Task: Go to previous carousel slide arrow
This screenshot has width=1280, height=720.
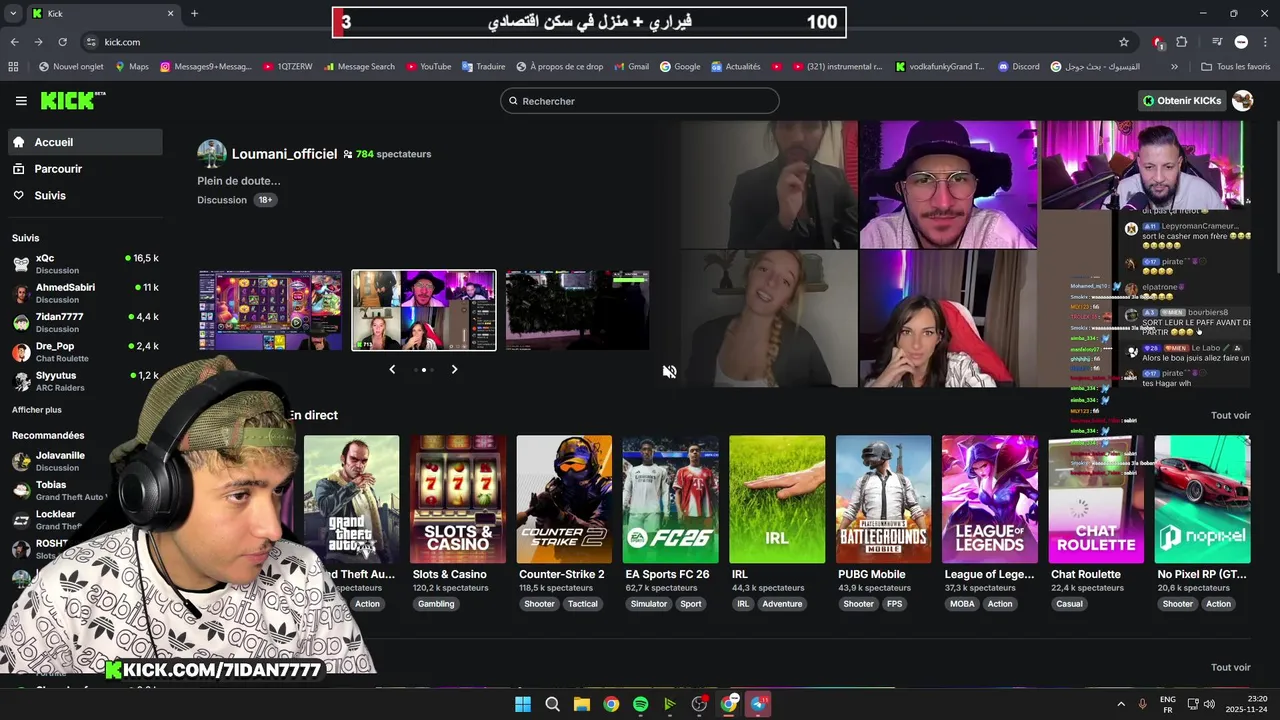Action: pyautogui.click(x=392, y=369)
